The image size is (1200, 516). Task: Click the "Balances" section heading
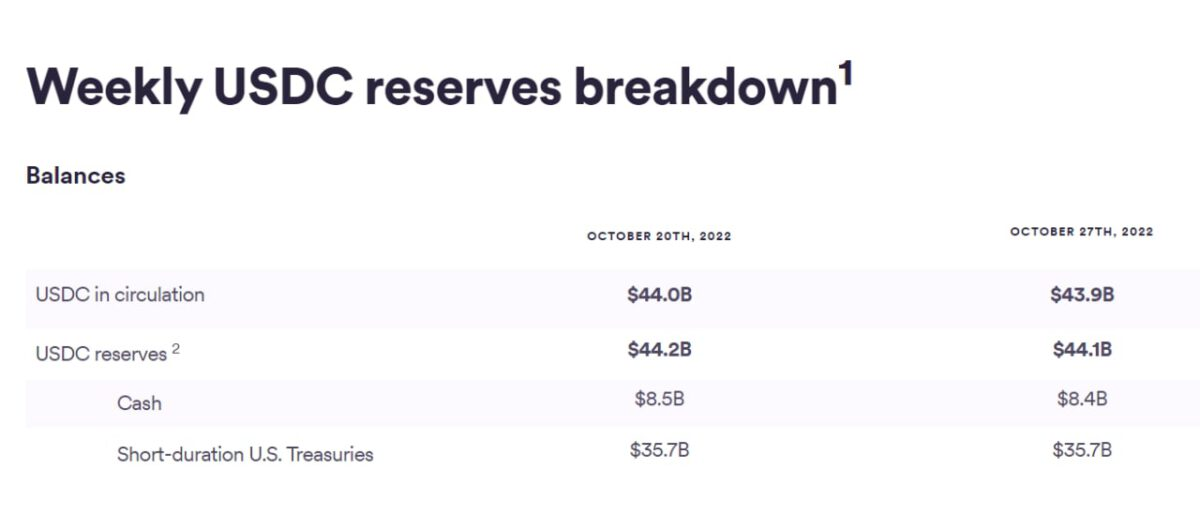(75, 176)
